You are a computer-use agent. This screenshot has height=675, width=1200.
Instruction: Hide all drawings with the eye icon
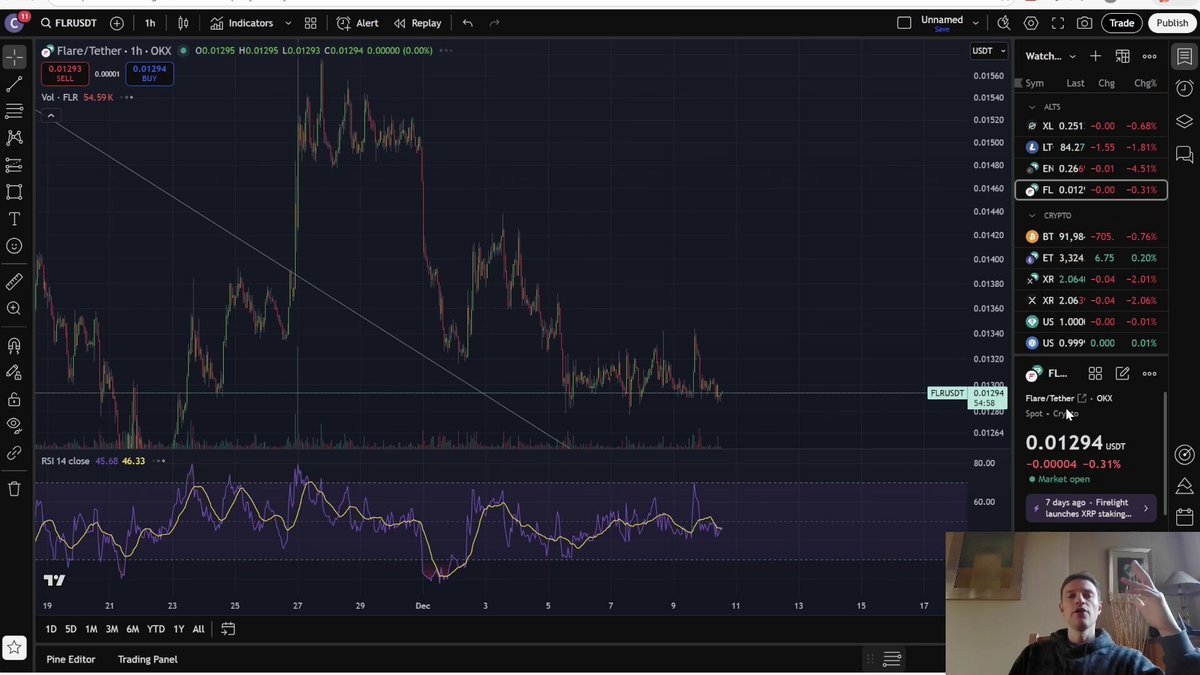14,425
